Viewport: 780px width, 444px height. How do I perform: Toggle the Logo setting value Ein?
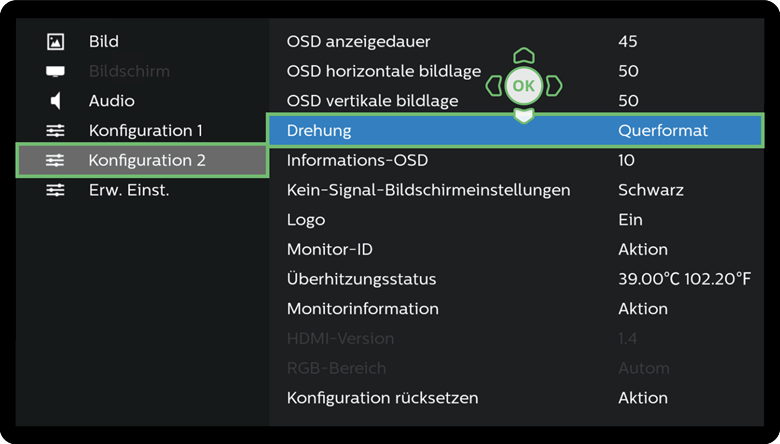[630, 220]
